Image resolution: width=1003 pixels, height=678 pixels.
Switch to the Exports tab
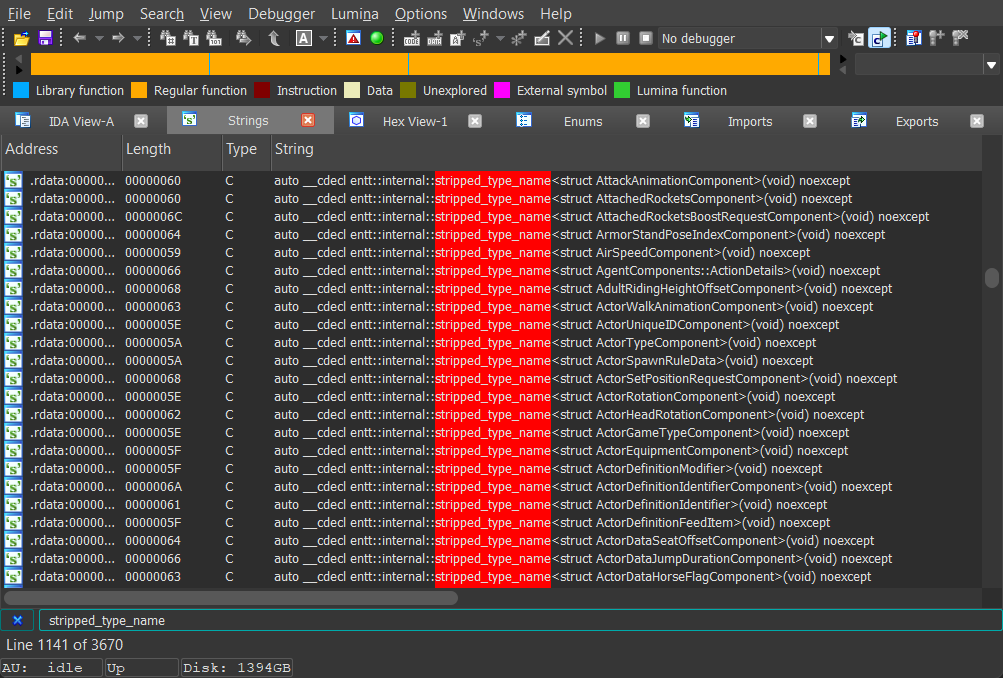(917, 122)
